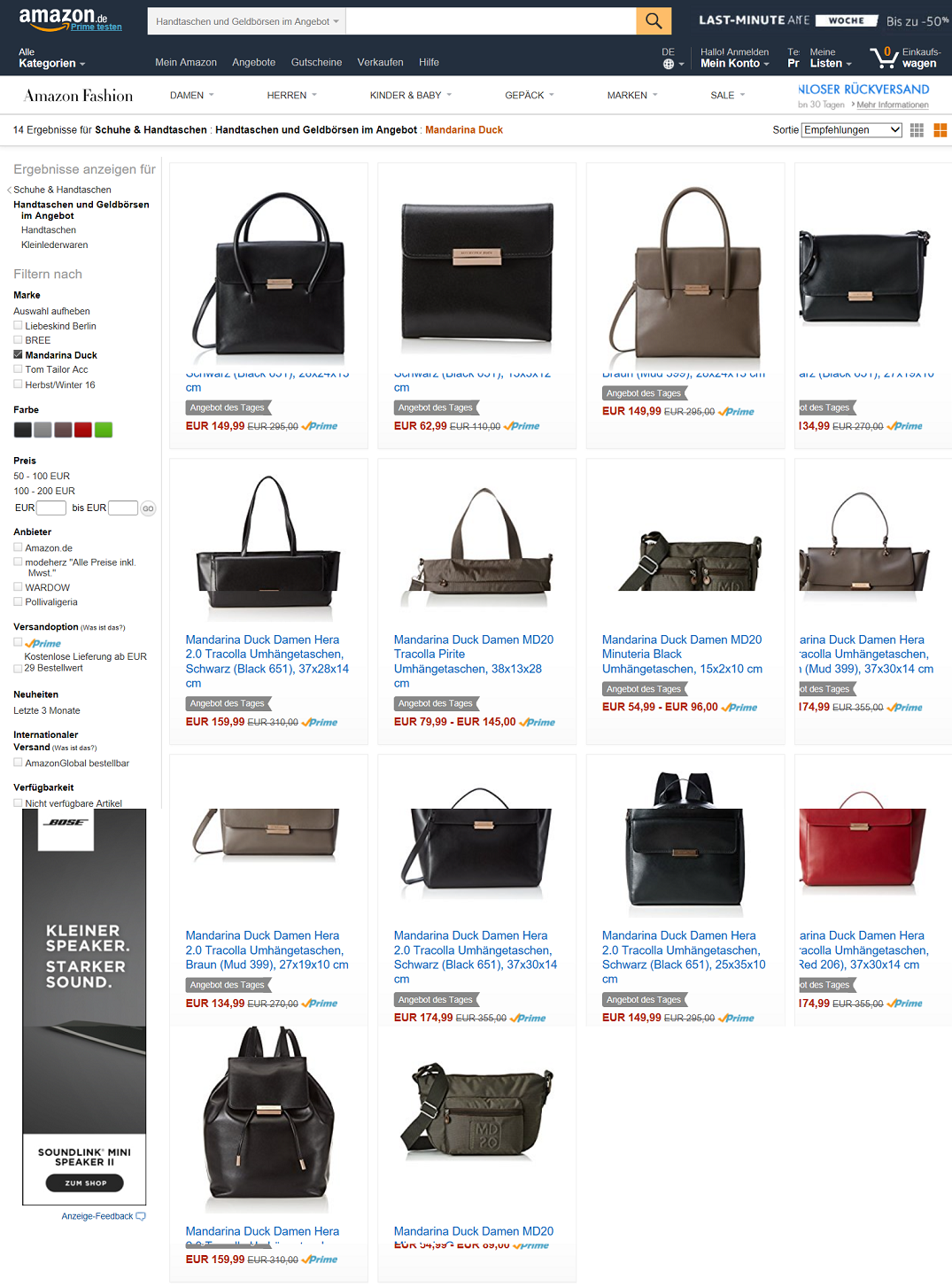Click the minimum EUR price field
The height and width of the screenshot is (1287, 952).
click(x=50, y=508)
